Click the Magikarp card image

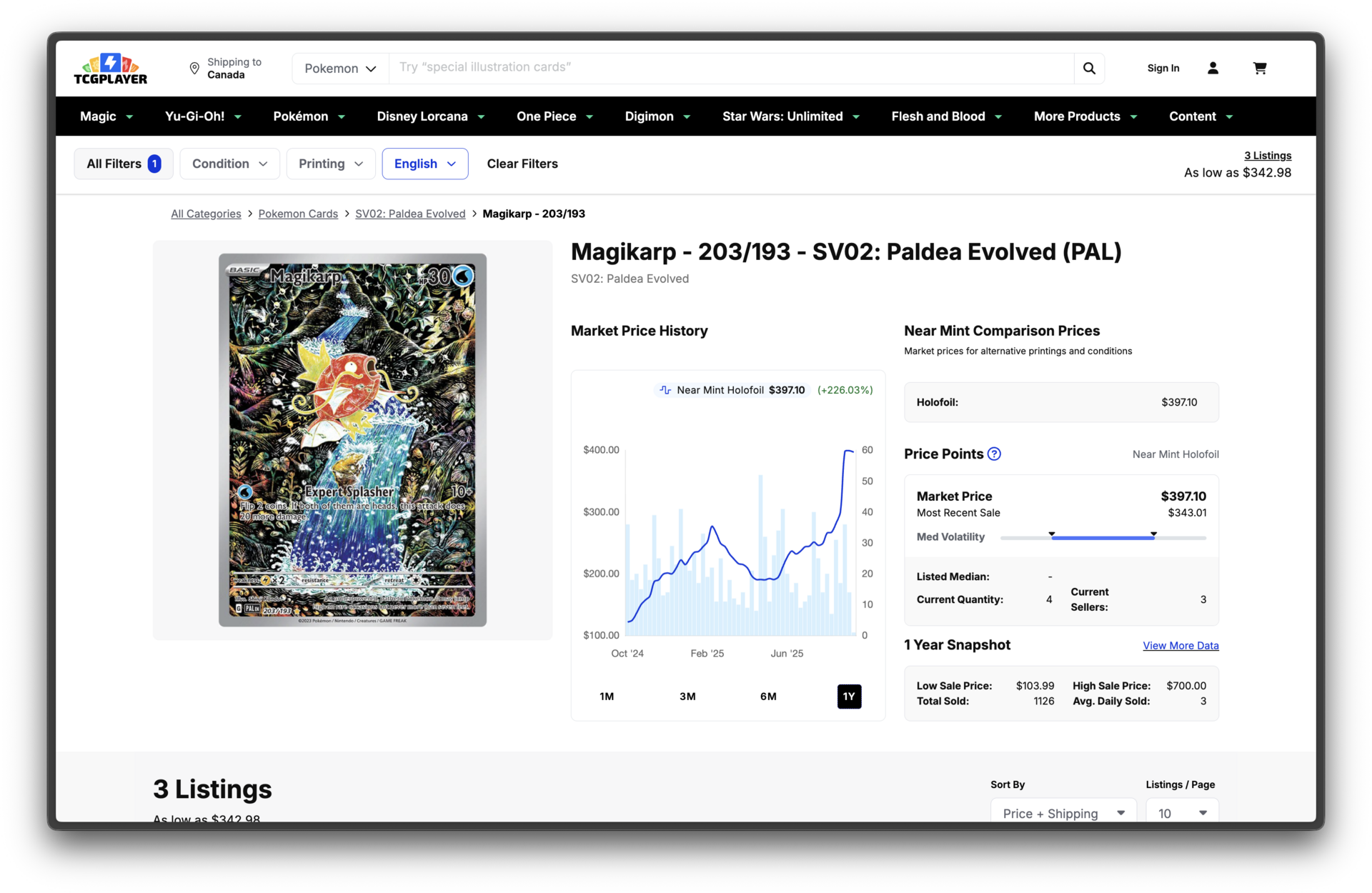(x=352, y=440)
